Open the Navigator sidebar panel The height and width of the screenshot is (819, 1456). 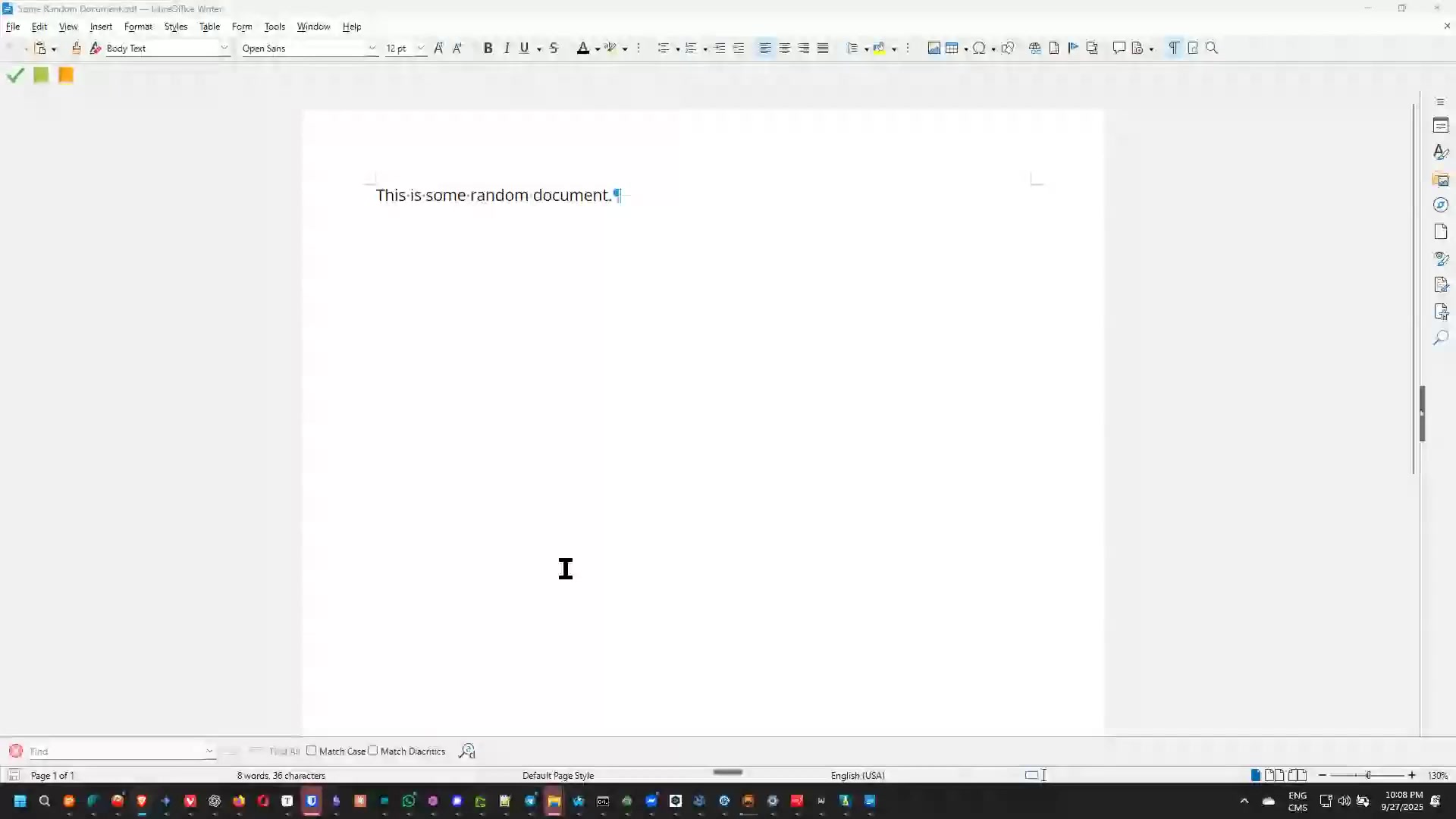pos(1441,205)
